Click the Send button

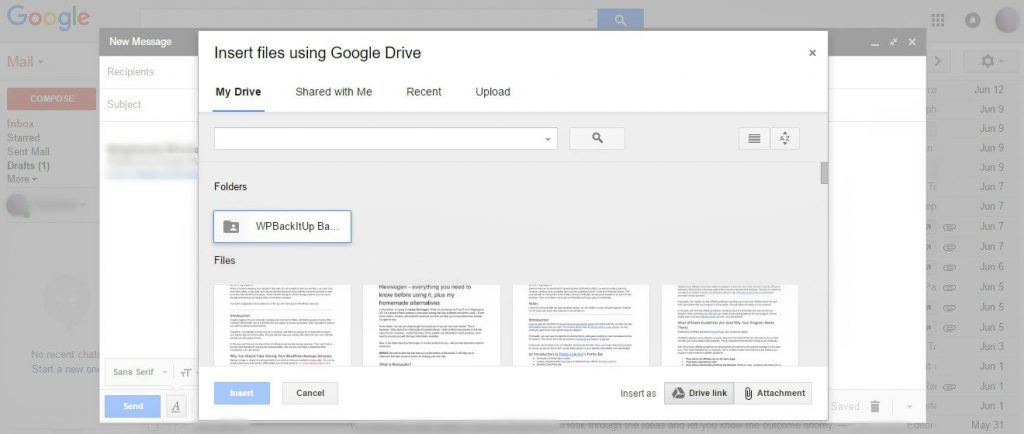(133, 406)
